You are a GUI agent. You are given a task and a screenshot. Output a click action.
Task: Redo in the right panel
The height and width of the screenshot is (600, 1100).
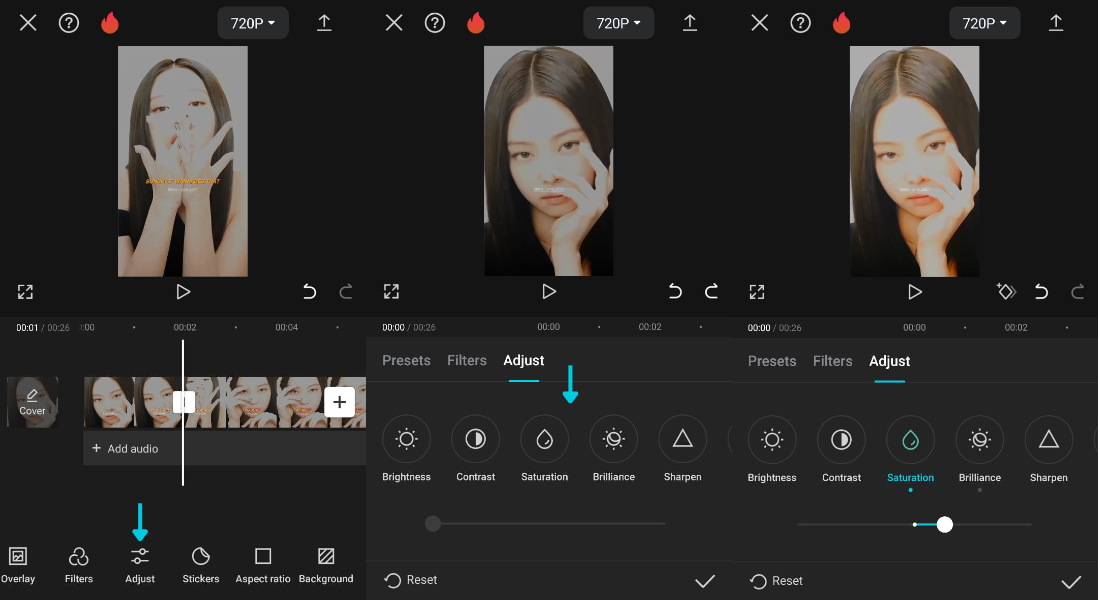1078,291
